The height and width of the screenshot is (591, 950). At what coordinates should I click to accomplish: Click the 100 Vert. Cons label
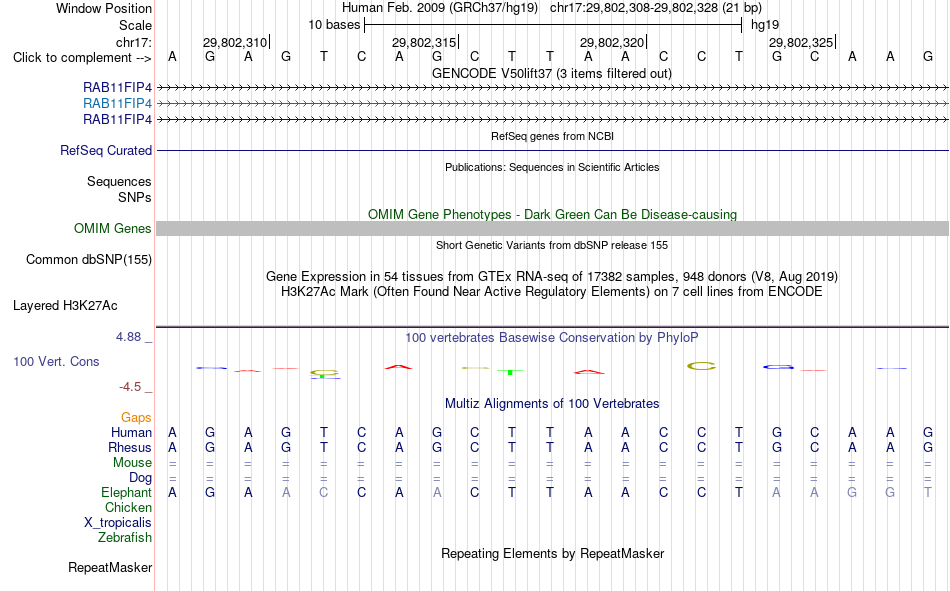[x=56, y=362]
